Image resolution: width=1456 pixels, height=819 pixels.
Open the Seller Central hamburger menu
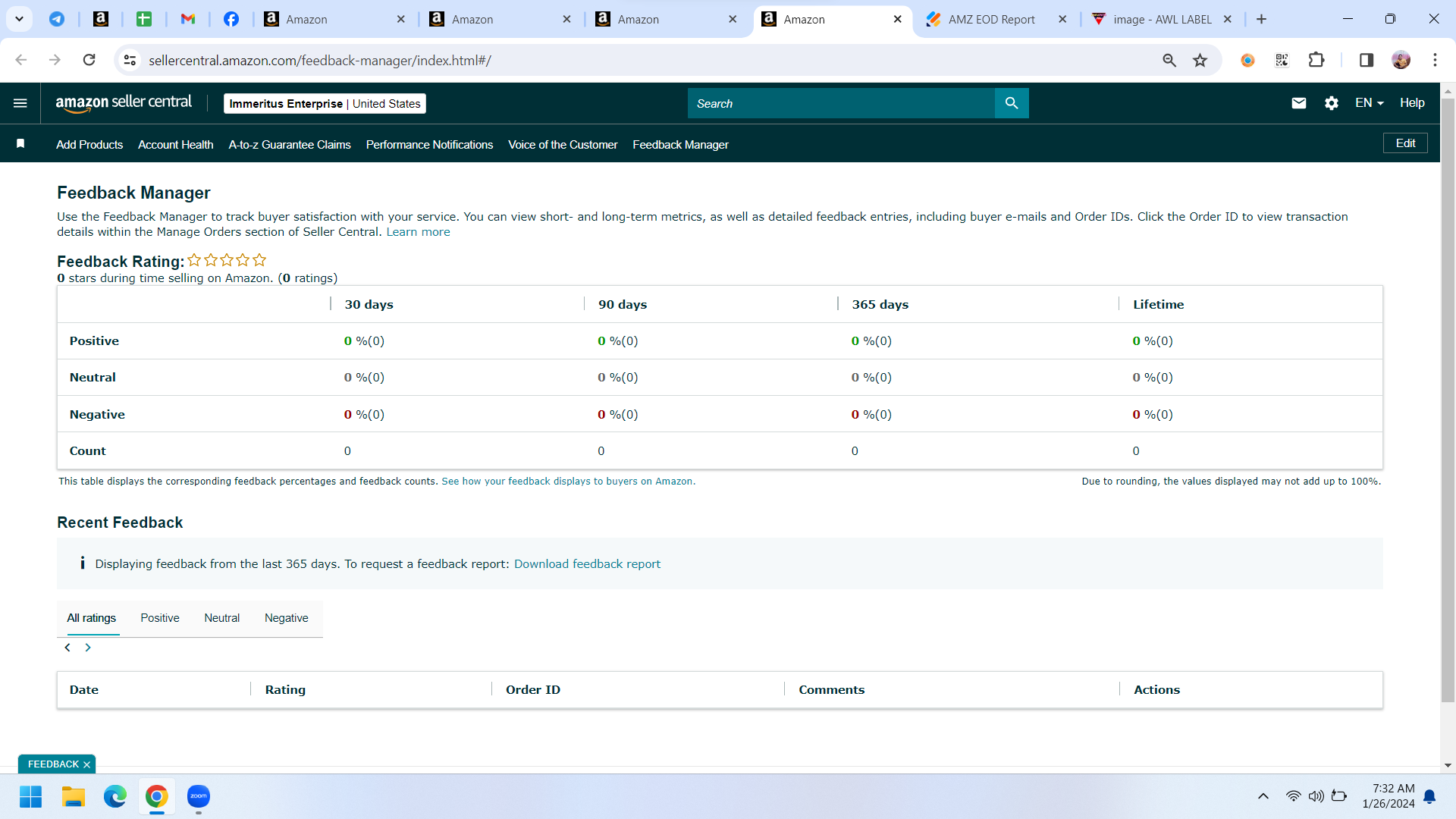(x=20, y=103)
